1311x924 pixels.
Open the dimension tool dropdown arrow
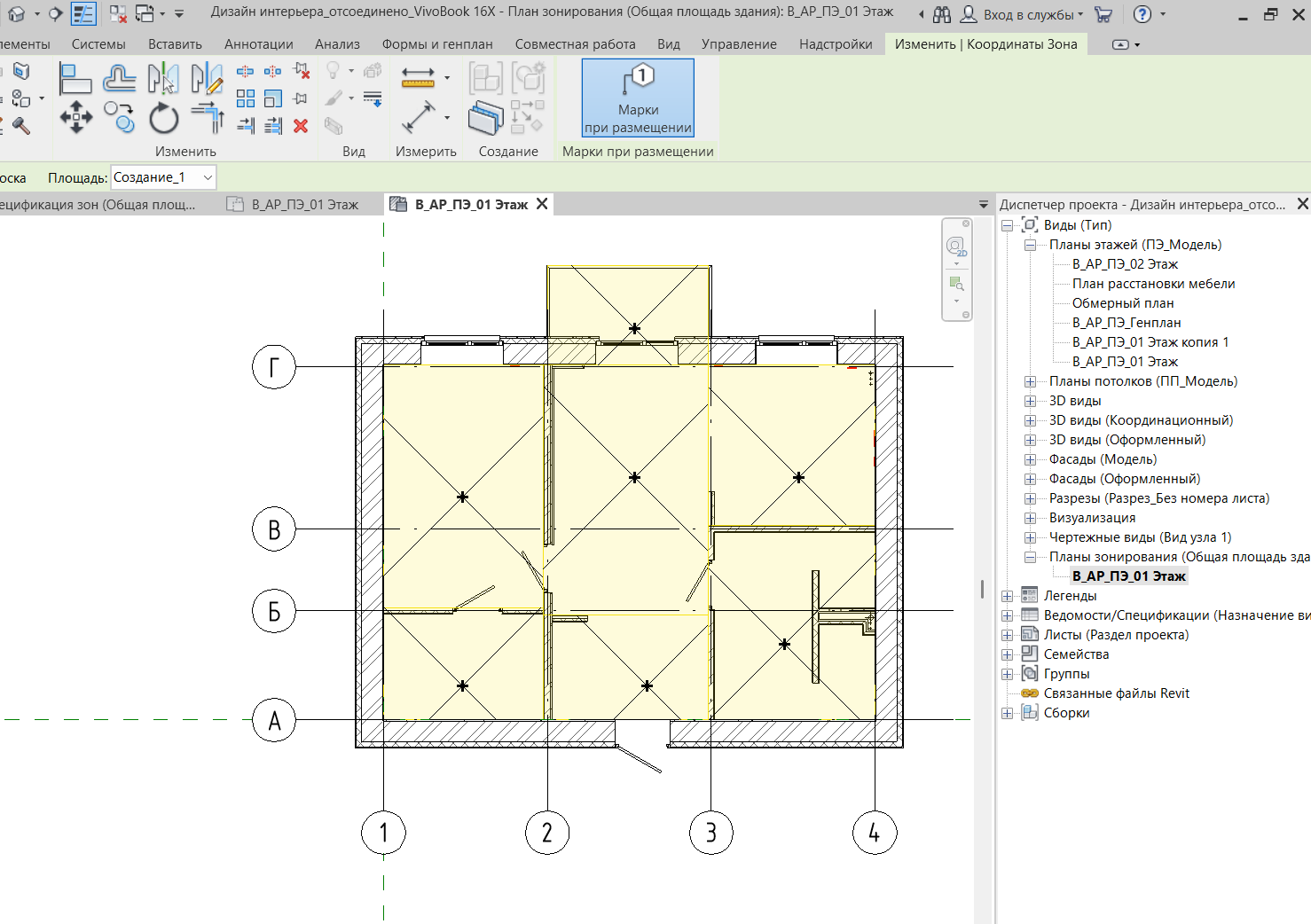[447, 117]
